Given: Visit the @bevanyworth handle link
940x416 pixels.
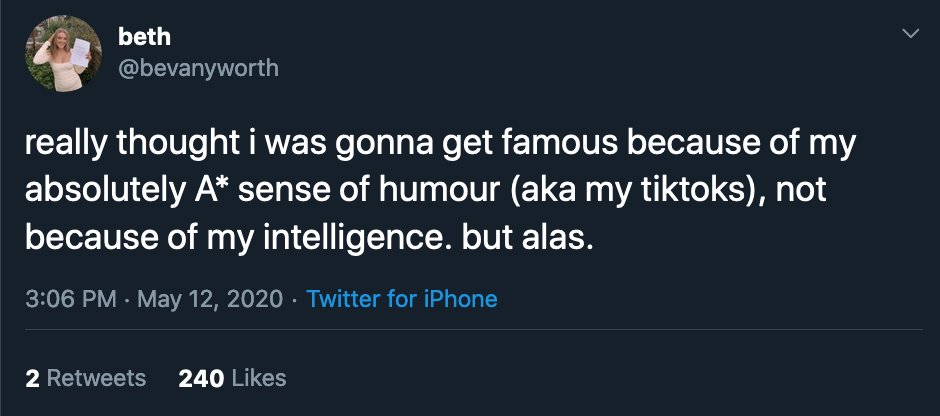Looking at the screenshot, I should 198,68.
